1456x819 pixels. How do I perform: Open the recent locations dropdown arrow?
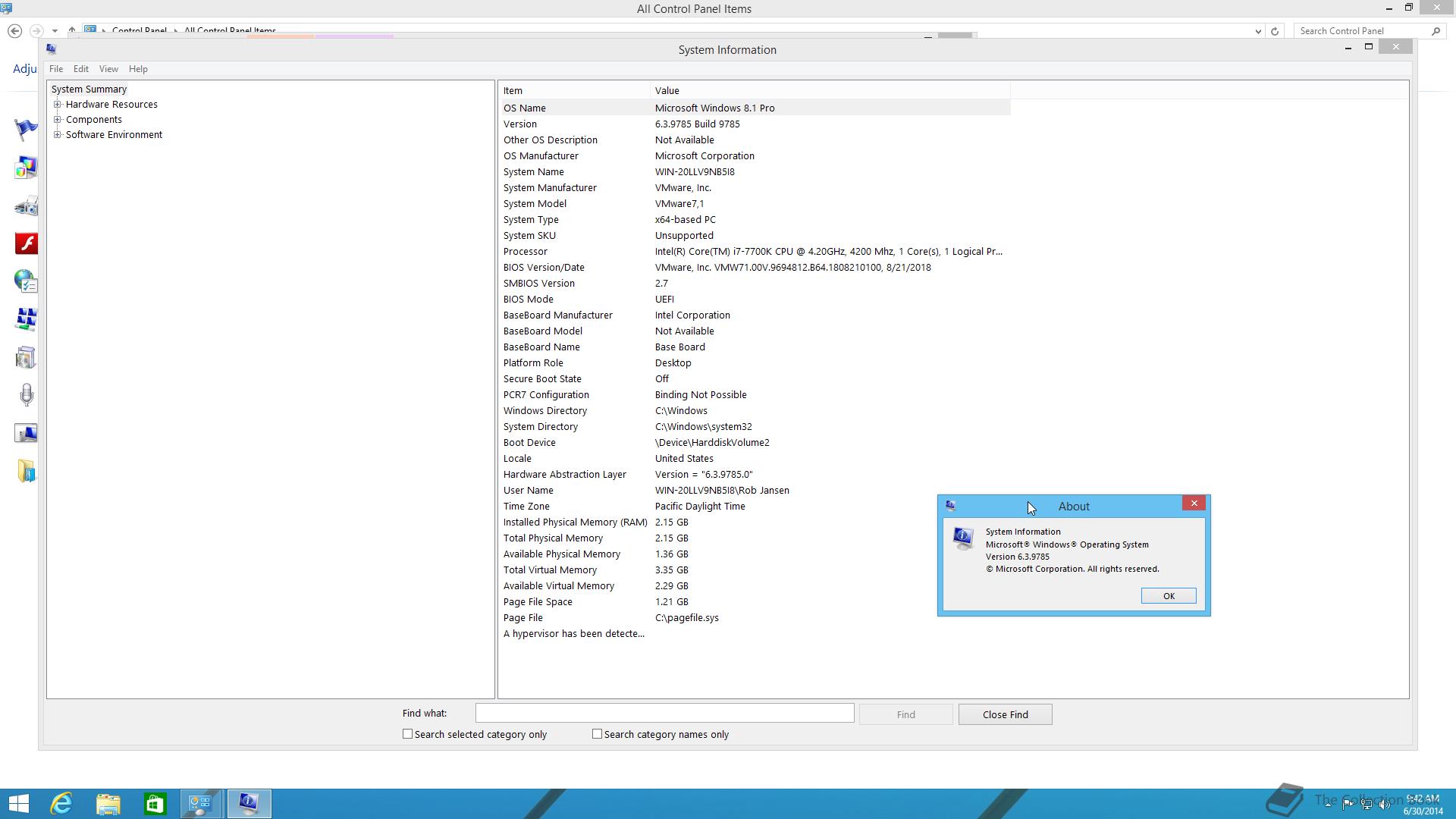[x=55, y=31]
